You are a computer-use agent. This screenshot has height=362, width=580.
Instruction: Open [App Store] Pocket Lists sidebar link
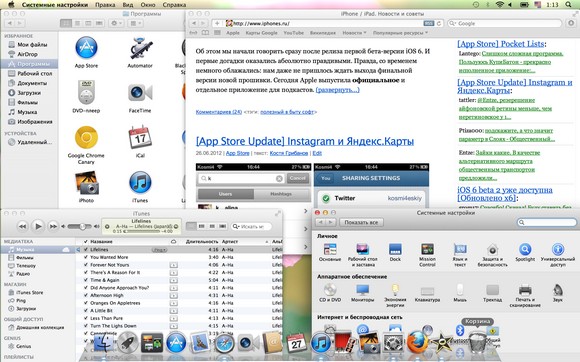[501, 44]
